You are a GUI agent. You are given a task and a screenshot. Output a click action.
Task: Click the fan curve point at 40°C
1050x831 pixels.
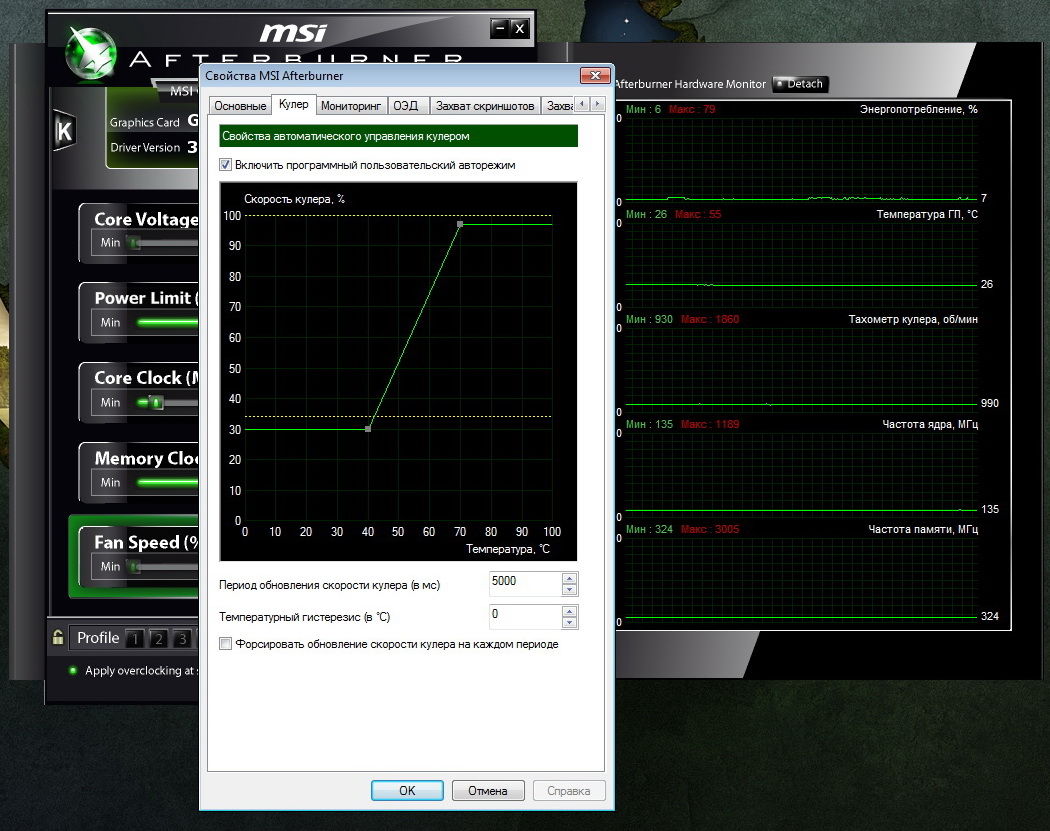coord(368,429)
